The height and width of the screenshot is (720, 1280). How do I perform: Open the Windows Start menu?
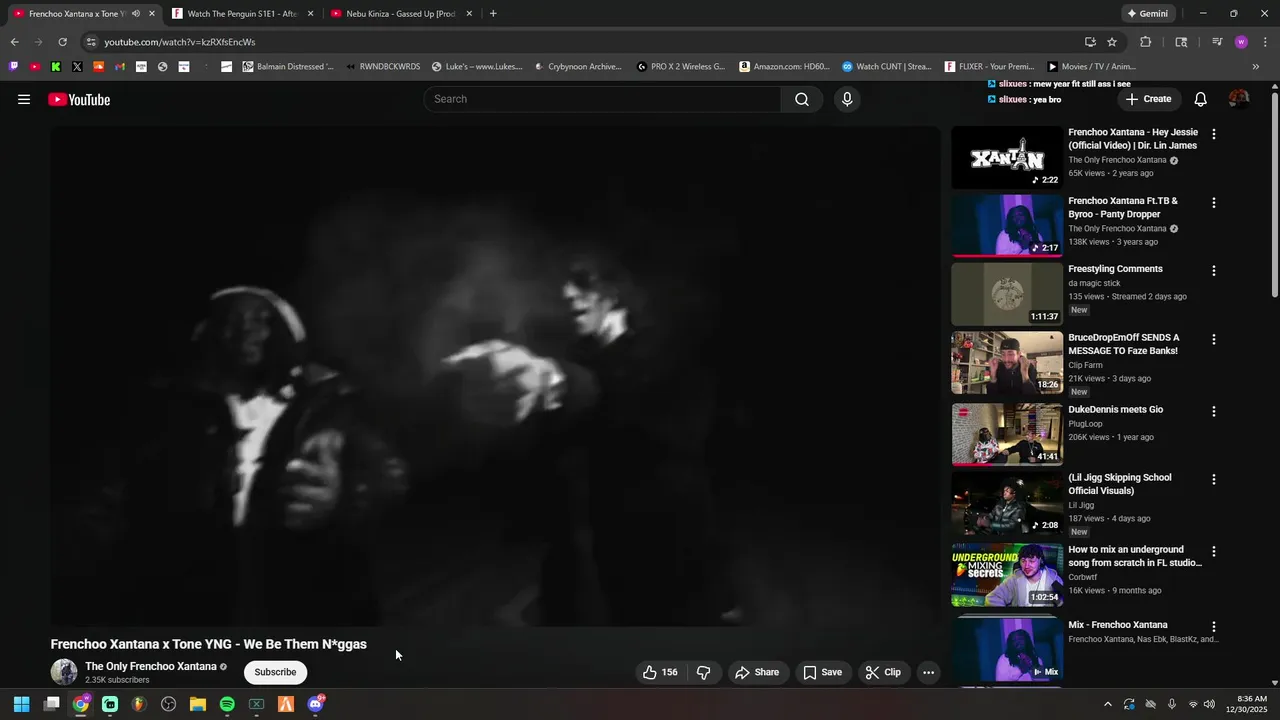point(21,704)
